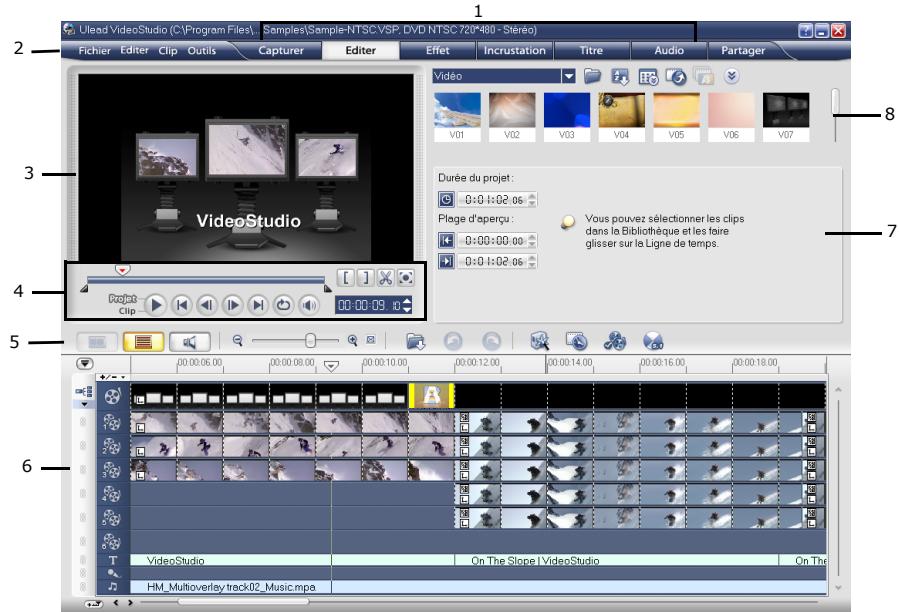
Task: Step to the next frame
Action: point(233,305)
